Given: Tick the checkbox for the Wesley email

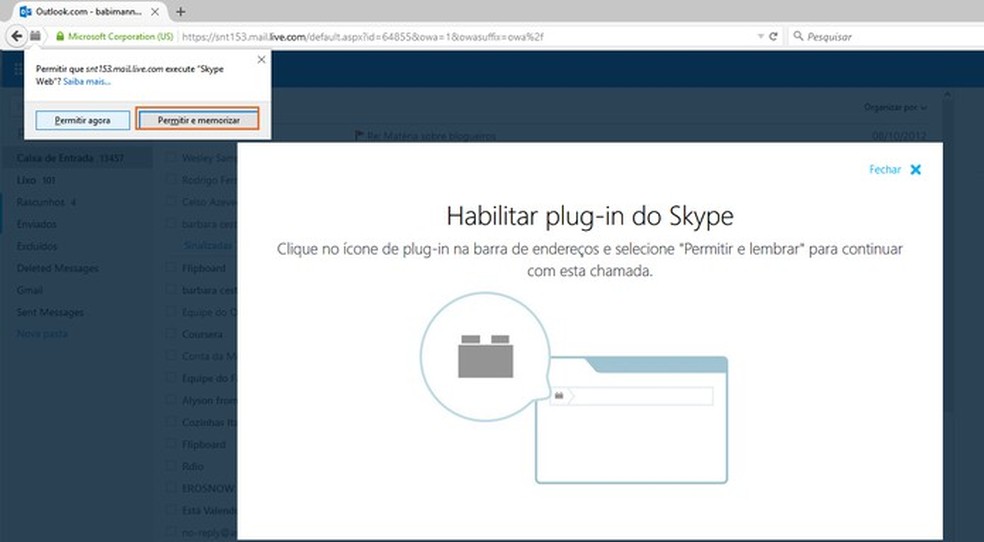Looking at the screenshot, I should 171,157.
